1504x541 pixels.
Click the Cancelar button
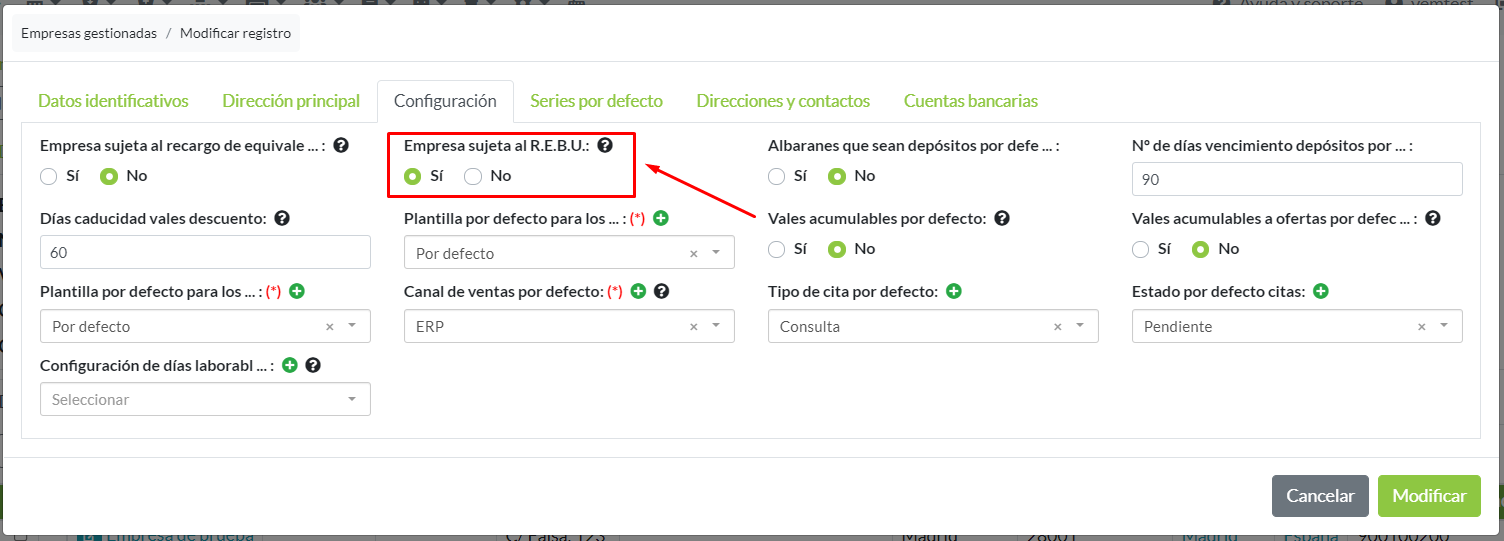1320,496
